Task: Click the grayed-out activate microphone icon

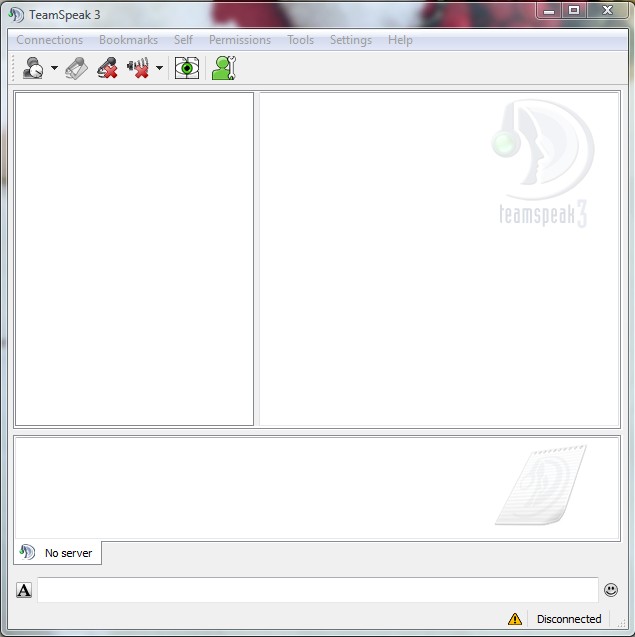Action: [77, 69]
